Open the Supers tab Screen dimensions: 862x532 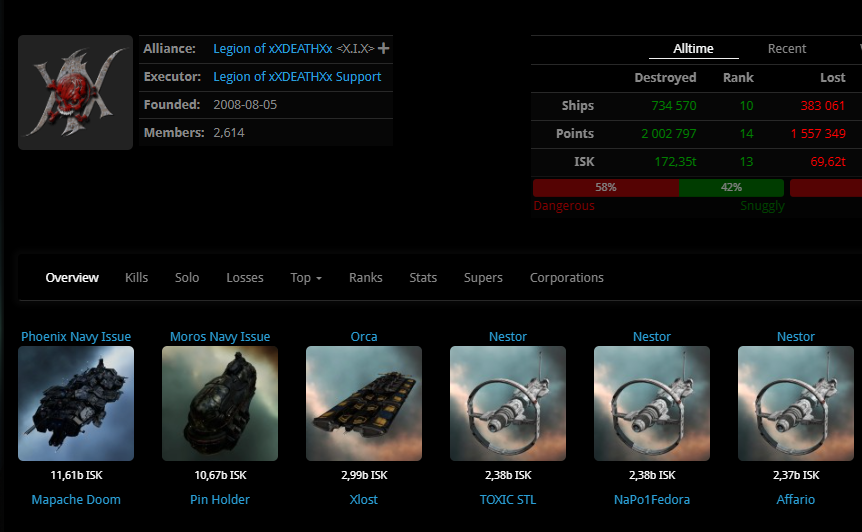pos(483,277)
